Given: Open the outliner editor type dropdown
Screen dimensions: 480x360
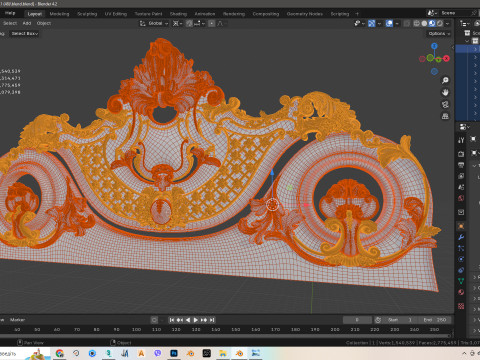Looking at the screenshot, I should (465, 23).
